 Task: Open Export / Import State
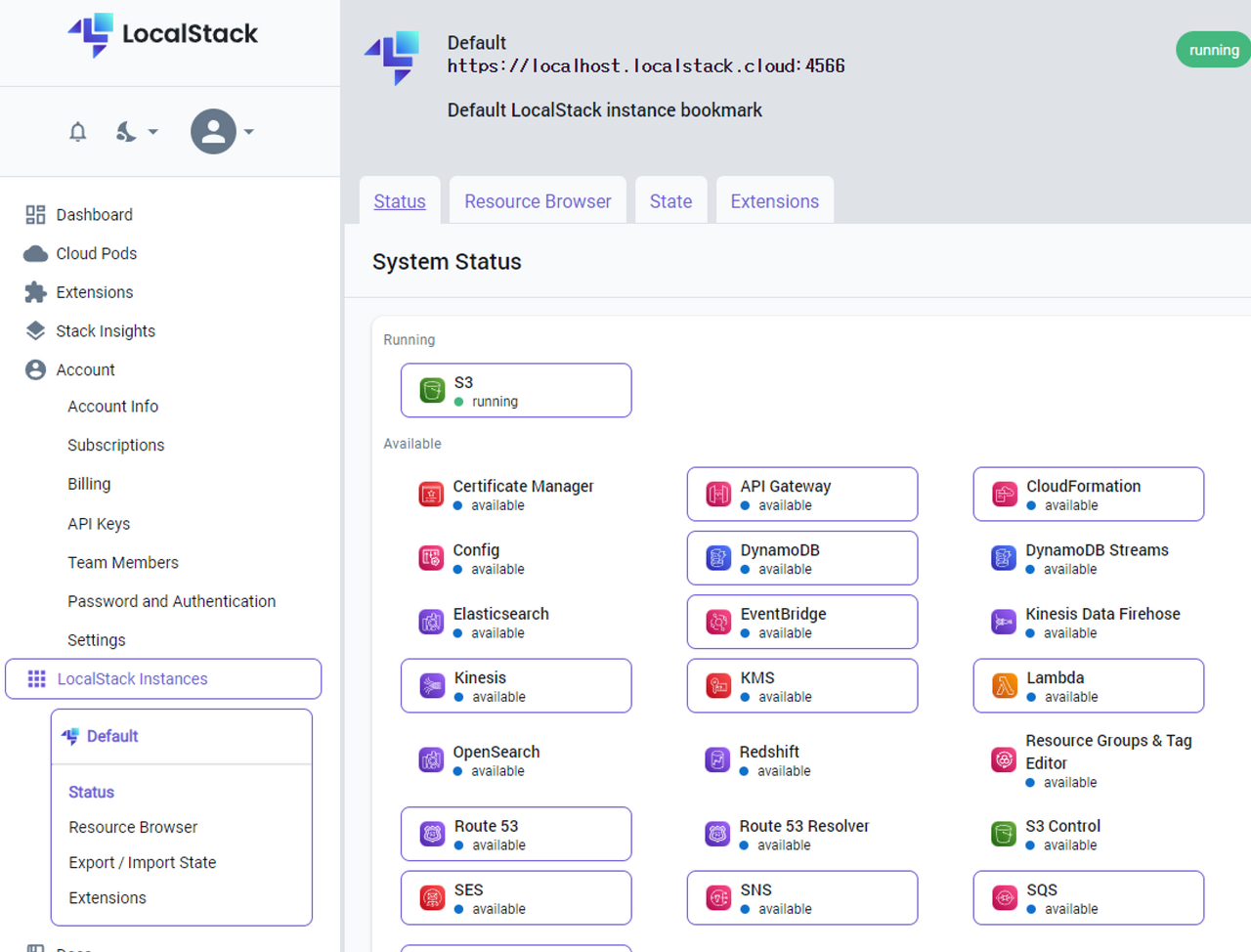coord(142,862)
